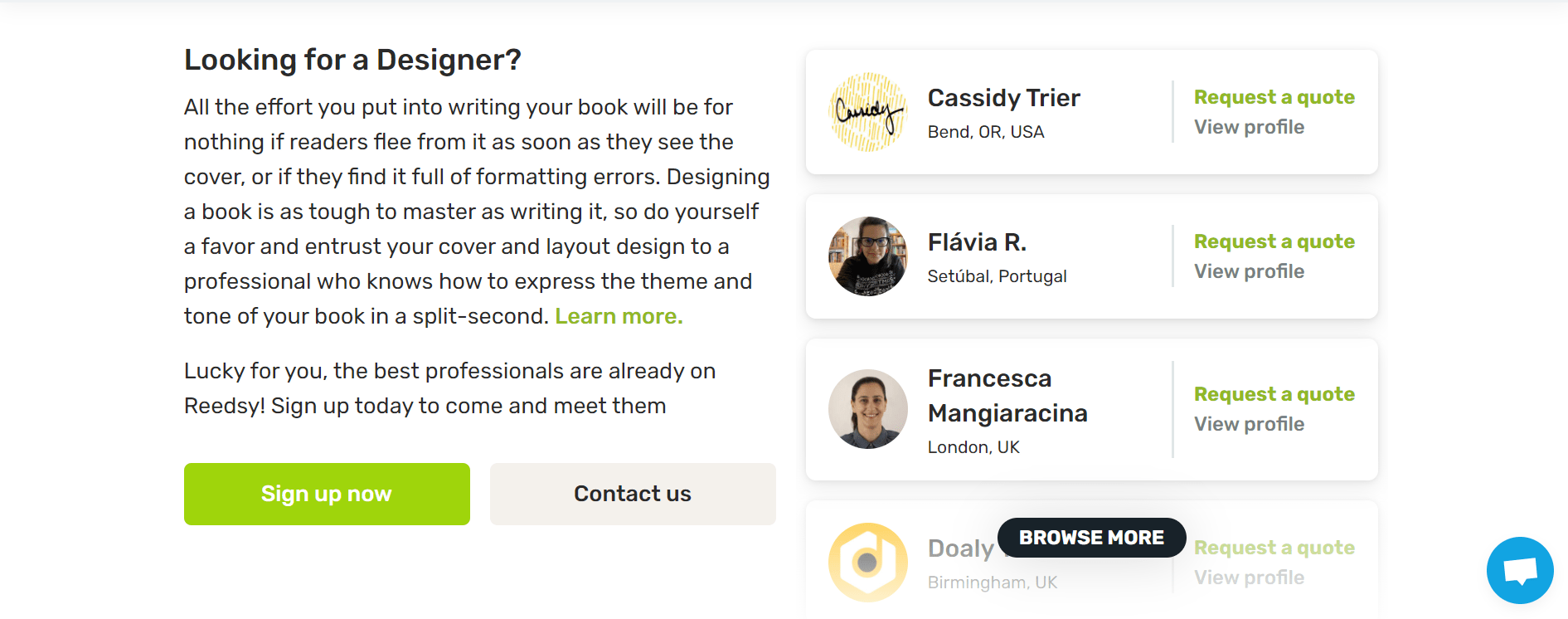Viewport: 1568px width, 619px height.
Task: View Doaly's profile
Action: click(x=1249, y=577)
